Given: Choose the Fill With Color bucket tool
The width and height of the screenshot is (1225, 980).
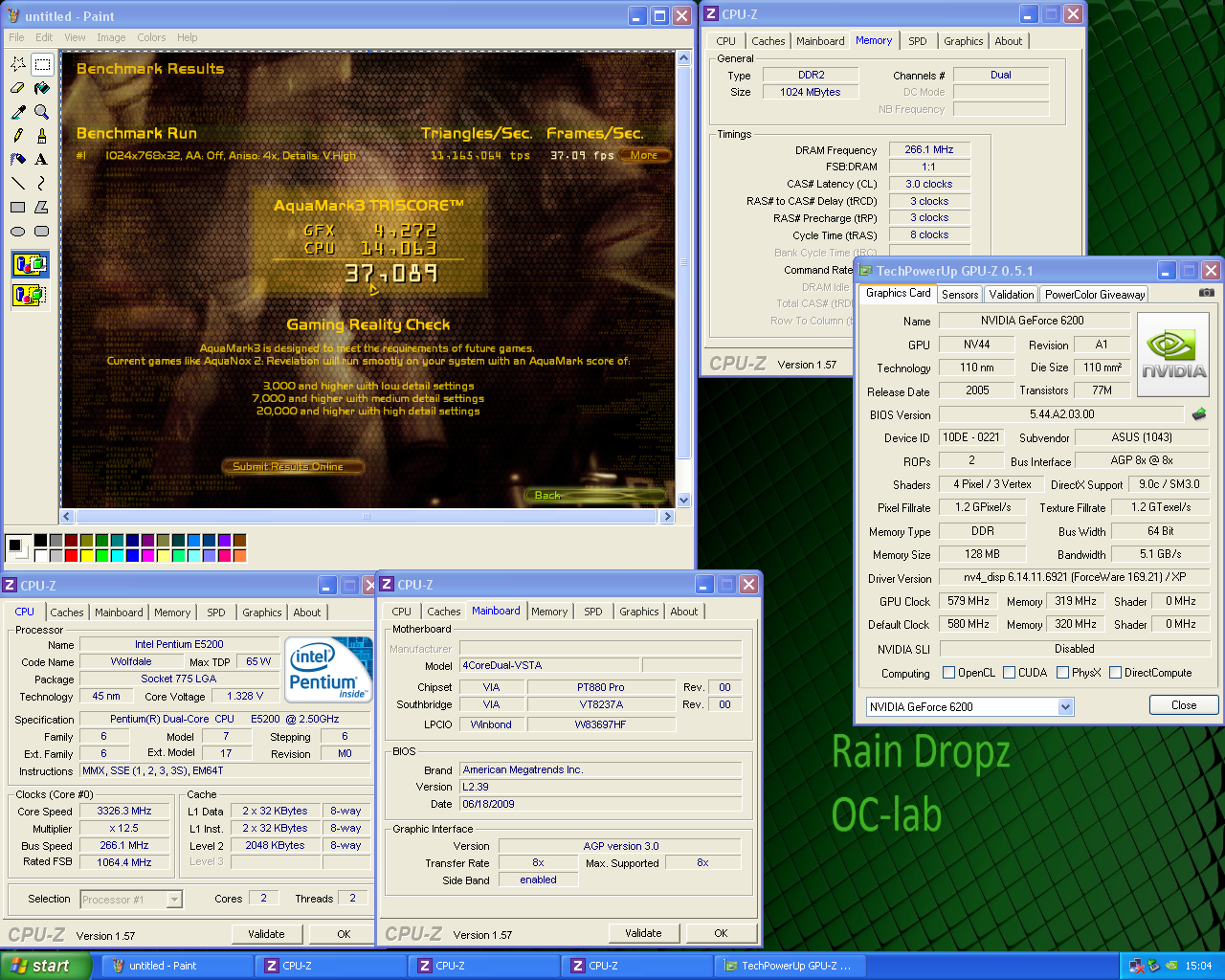Looking at the screenshot, I should 42,88.
